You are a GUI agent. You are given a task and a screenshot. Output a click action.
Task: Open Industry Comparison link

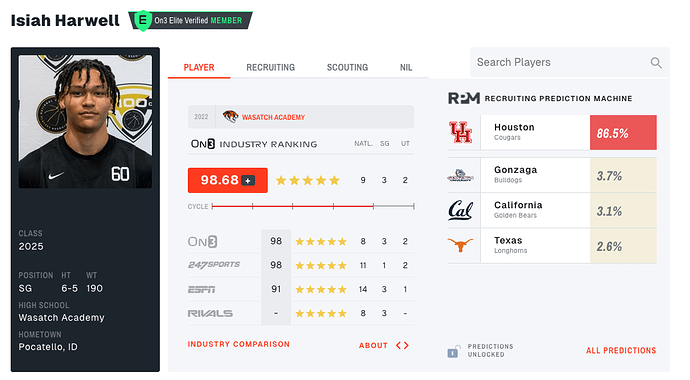point(239,344)
